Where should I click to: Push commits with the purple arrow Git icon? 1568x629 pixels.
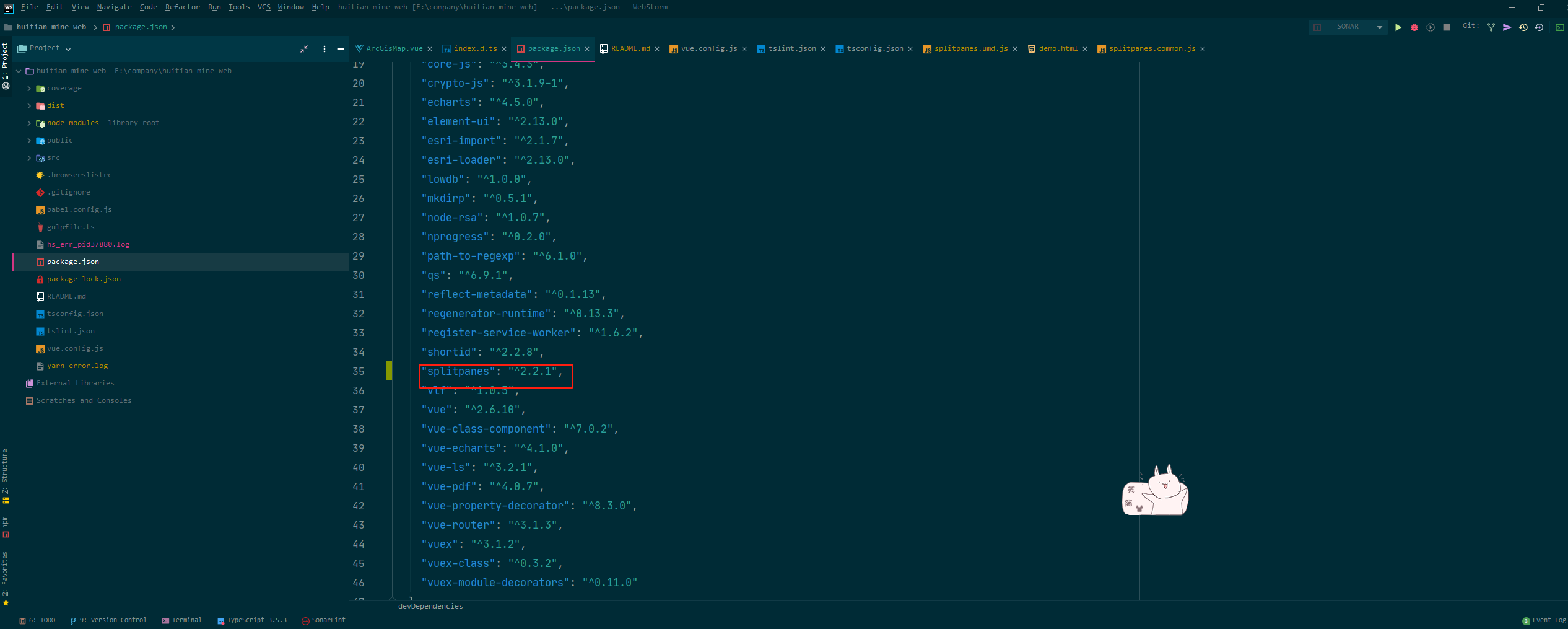pyautogui.click(x=1507, y=27)
